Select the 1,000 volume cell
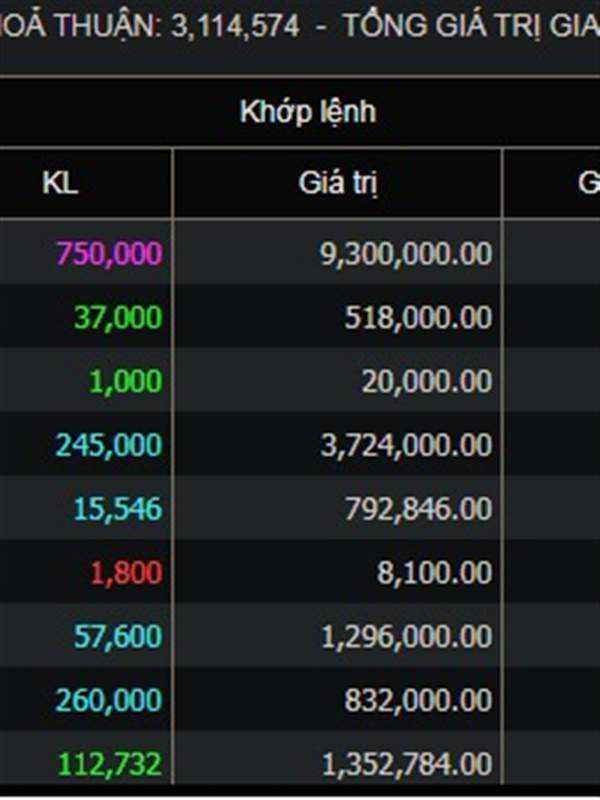The image size is (600, 800). click(85, 380)
